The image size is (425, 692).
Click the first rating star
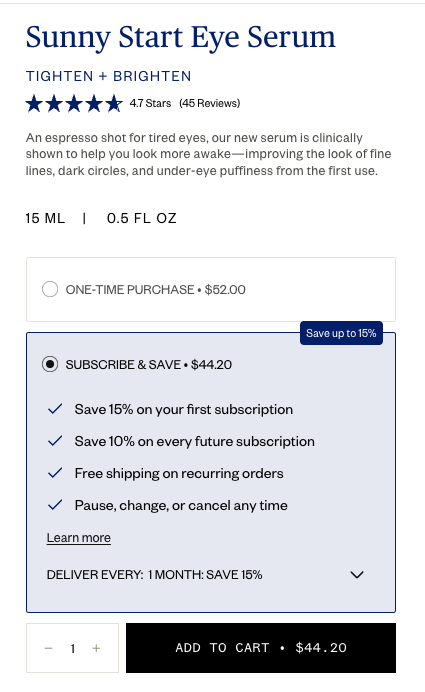coord(34,104)
